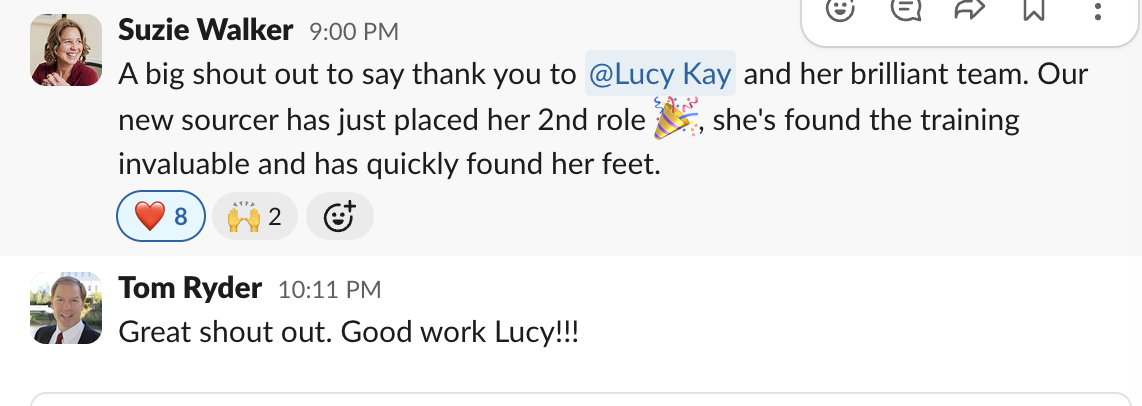Click the Suzie Walker sender name
Viewport: 1142px width, 406px height.
(205, 31)
